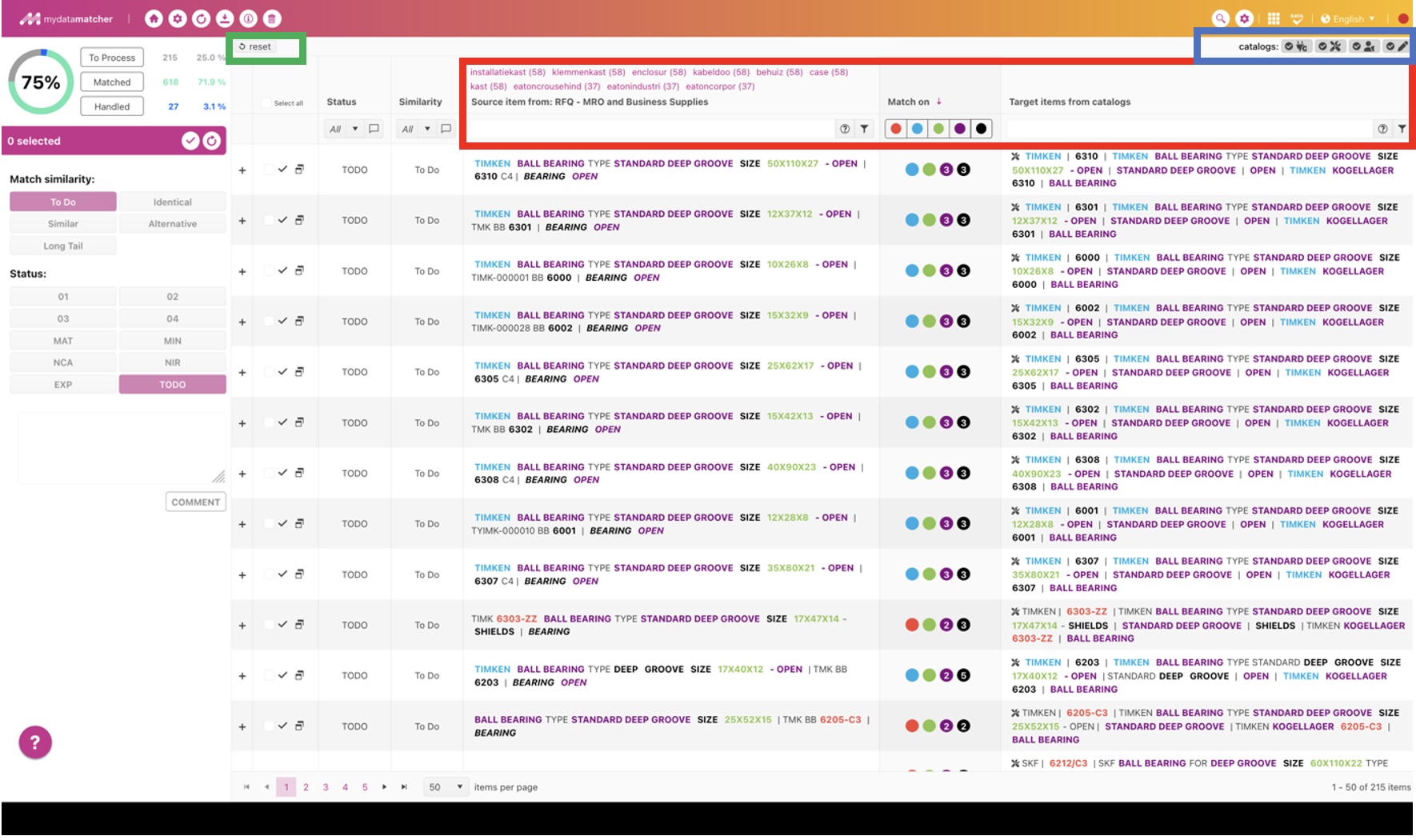Click the purple gear icon beside search
Image resolution: width=1416 pixels, height=840 pixels.
1244,18
